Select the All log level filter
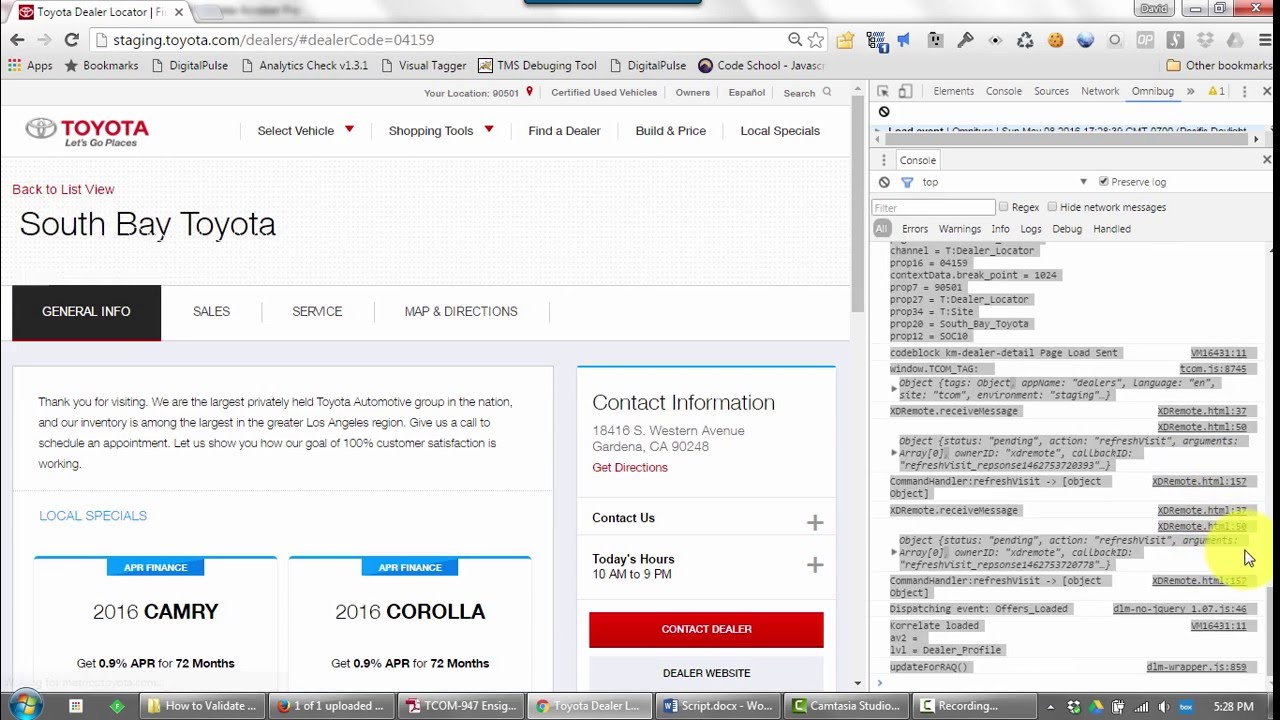Viewport: 1280px width, 720px height. tap(881, 229)
